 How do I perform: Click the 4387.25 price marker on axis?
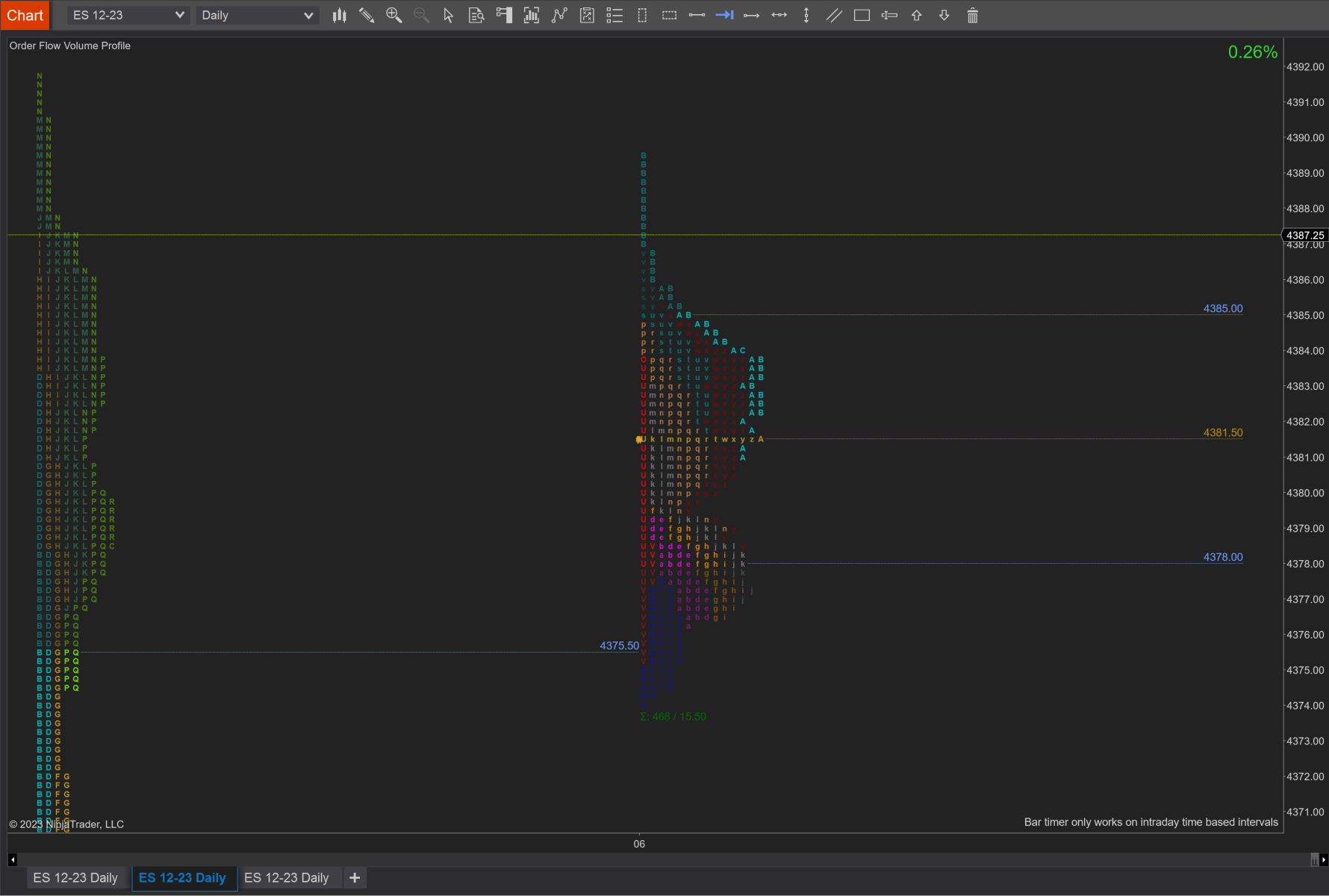pyautogui.click(x=1304, y=235)
